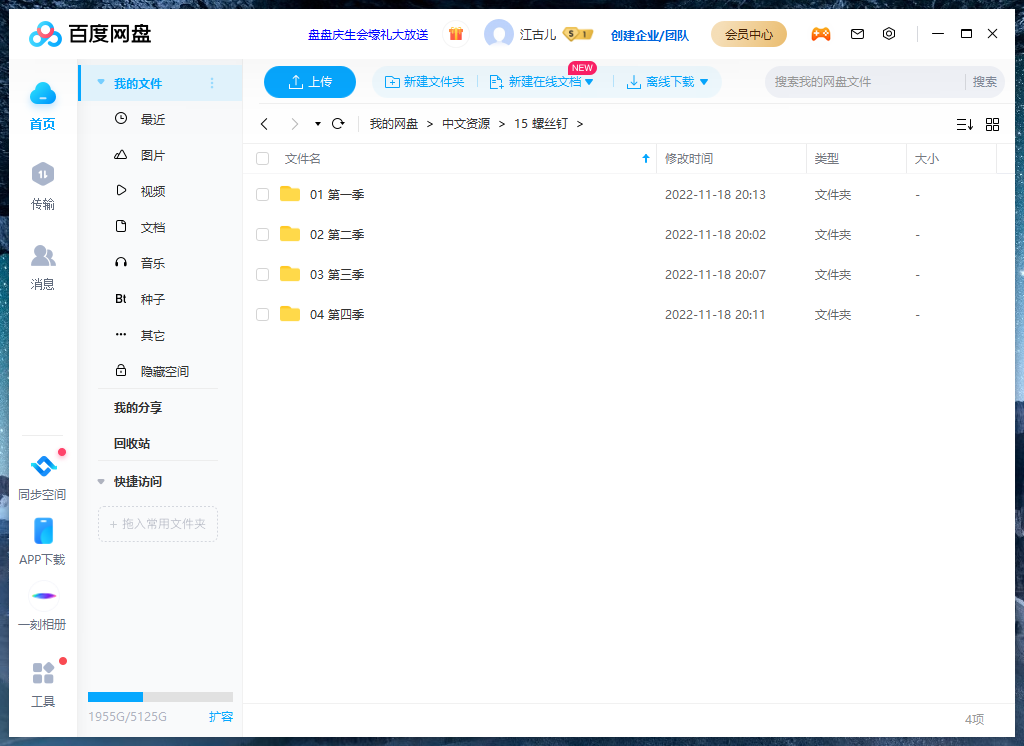The height and width of the screenshot is (746, 1024).
Task: Select 图片 in the sidebar
Action: (x=152, y=156)
